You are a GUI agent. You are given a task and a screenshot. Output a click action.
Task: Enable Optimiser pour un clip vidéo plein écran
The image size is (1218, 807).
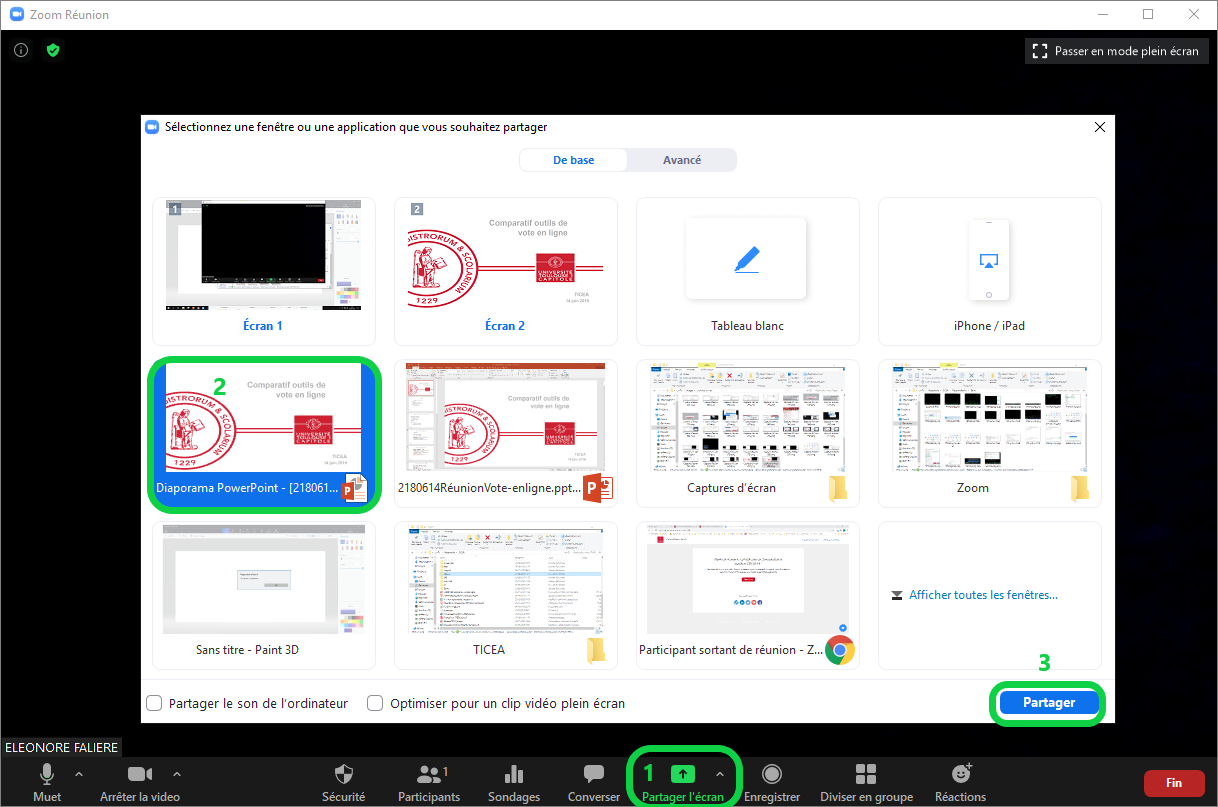[375, 703]
